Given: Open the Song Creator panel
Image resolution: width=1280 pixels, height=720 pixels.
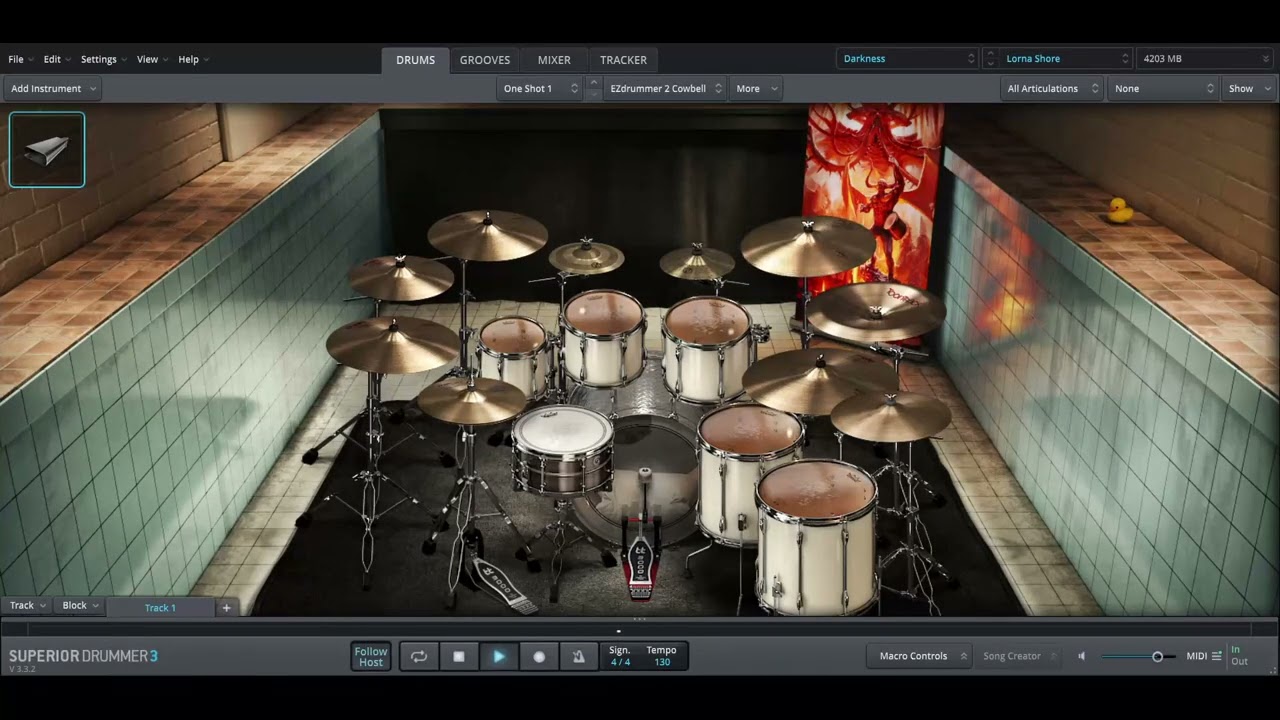Looking at the screenshot, I should 1018,656.
